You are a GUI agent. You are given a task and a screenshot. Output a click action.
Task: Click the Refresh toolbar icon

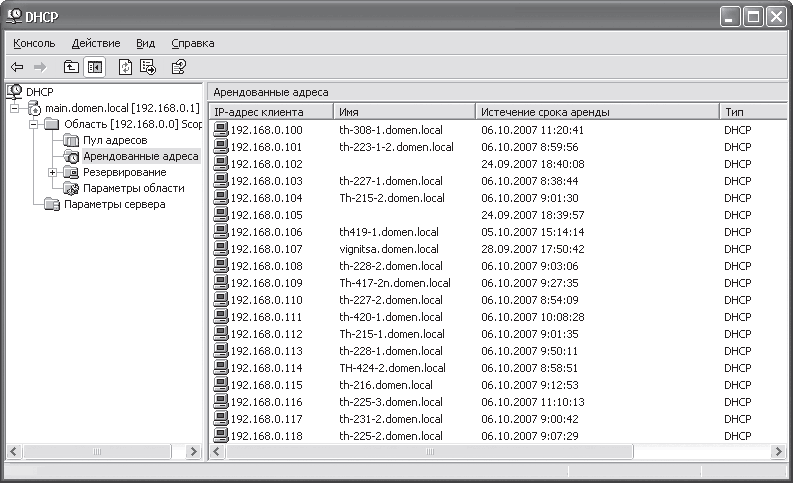125,67
